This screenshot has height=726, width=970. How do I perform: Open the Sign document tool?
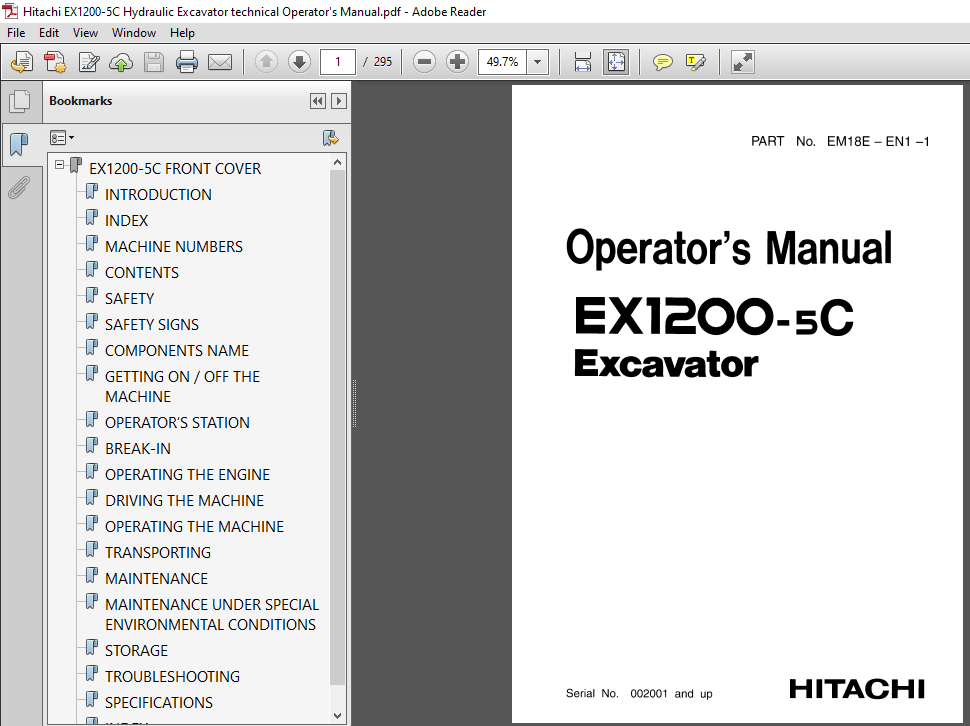[x=88, y=62]
